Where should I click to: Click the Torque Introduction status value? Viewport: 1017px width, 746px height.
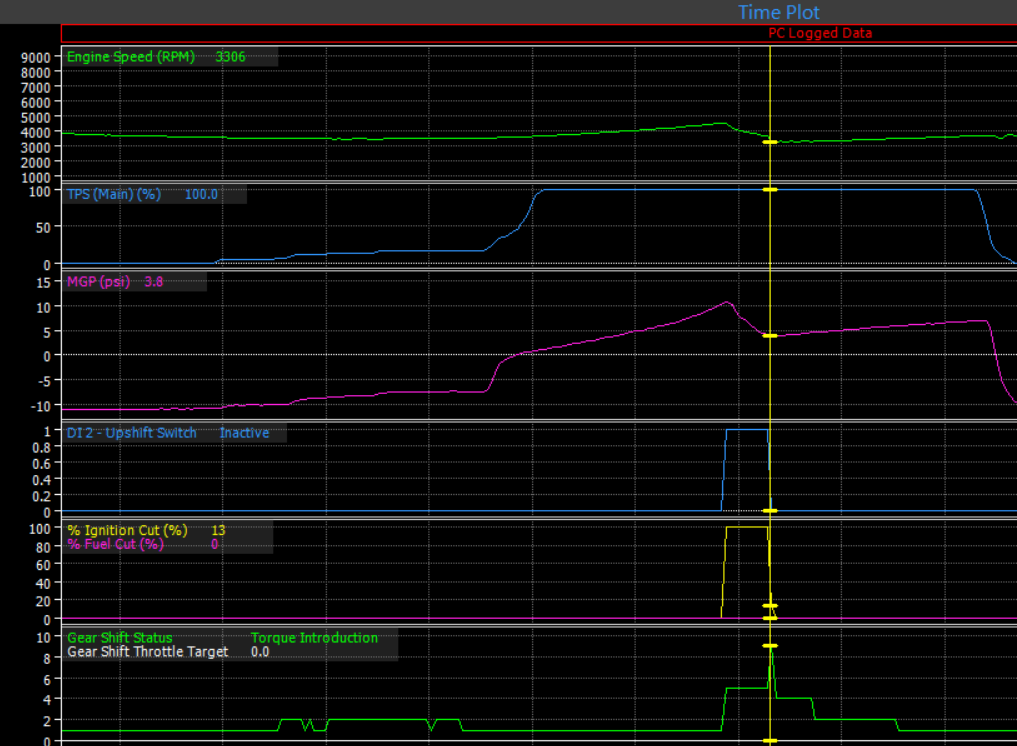coord(315,638)
